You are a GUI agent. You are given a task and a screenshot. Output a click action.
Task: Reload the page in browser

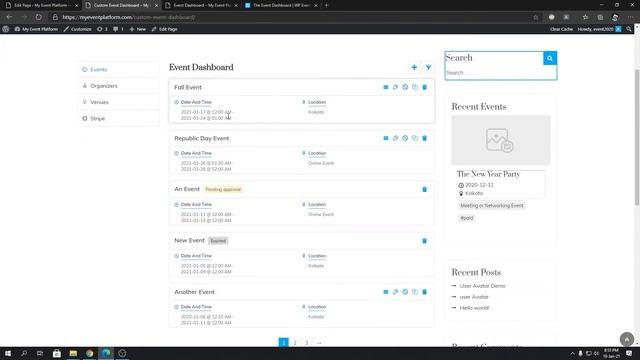38,17
